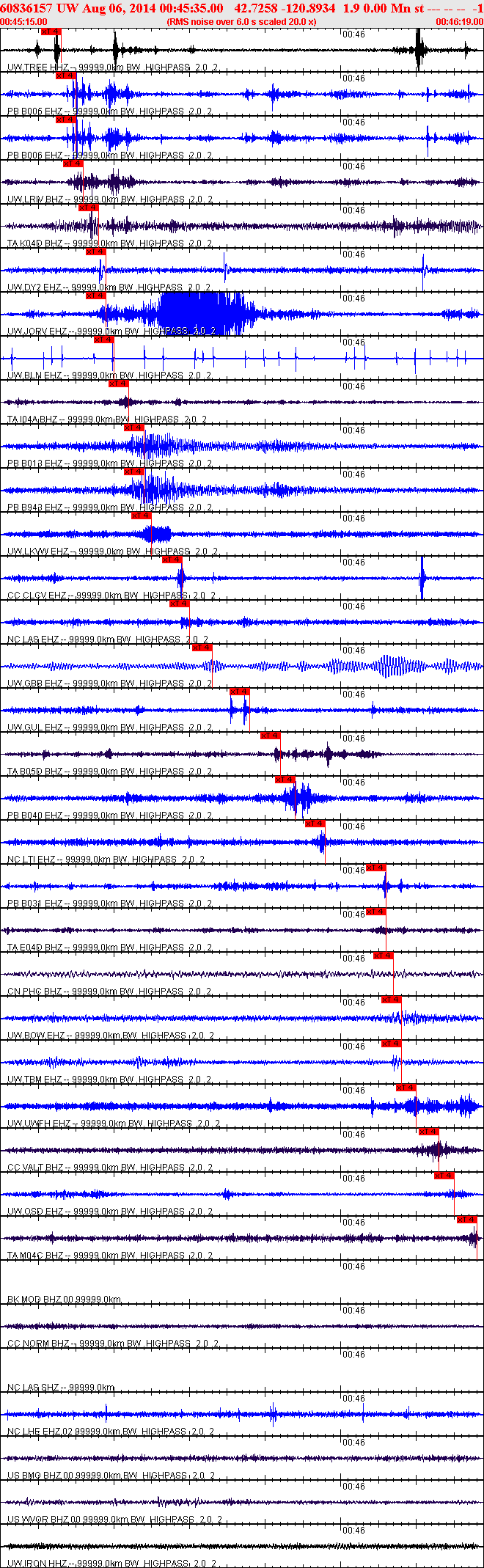Click the start time label 00:45:15.00
Screen dimensions: 484x1568
click(x=23, y=22)
